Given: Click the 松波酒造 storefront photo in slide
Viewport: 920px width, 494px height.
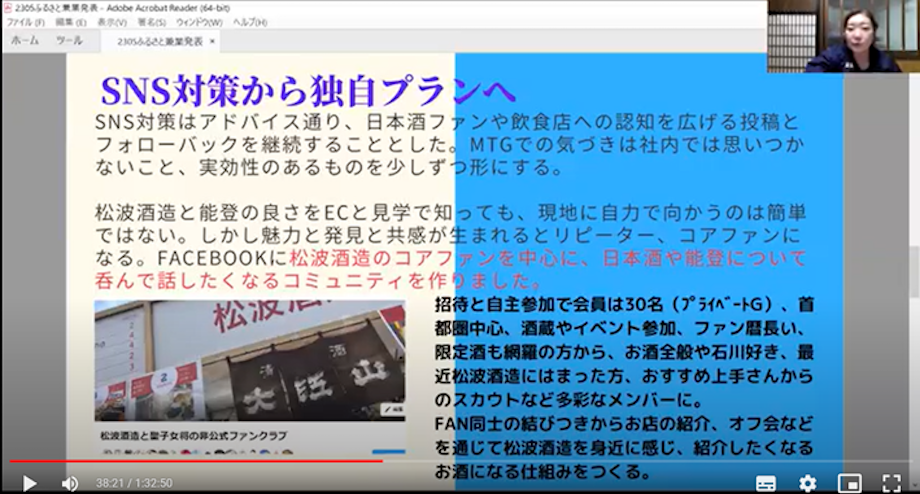Looking at the screenshot, I should 249,360.
